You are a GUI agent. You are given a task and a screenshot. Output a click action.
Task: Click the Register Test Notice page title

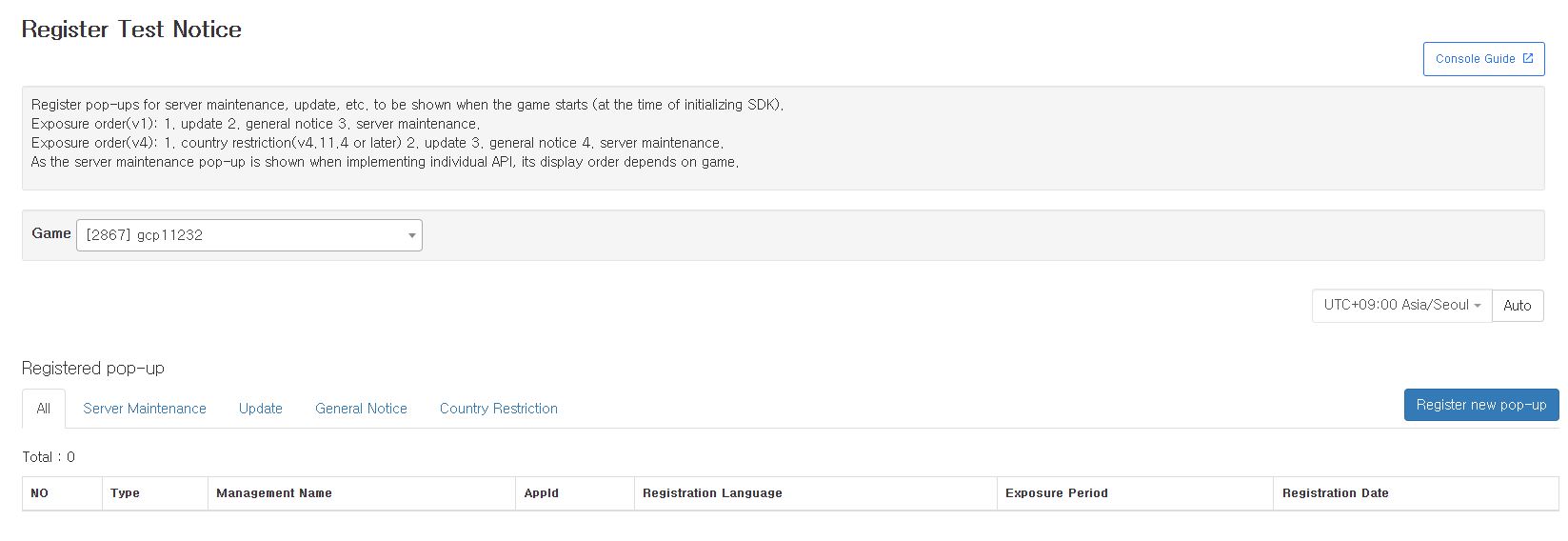[x=131, y=30]
